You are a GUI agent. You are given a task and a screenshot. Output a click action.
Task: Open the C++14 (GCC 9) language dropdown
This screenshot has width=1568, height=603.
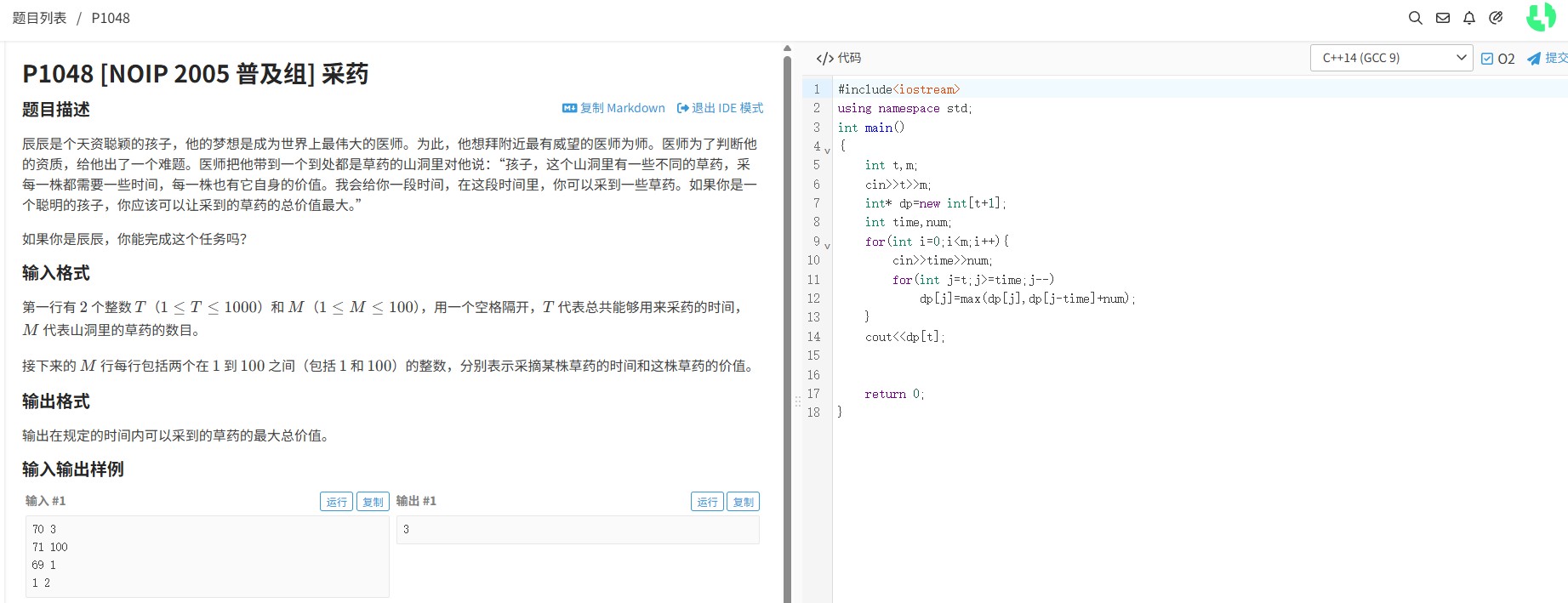(x=1391, y=58)
